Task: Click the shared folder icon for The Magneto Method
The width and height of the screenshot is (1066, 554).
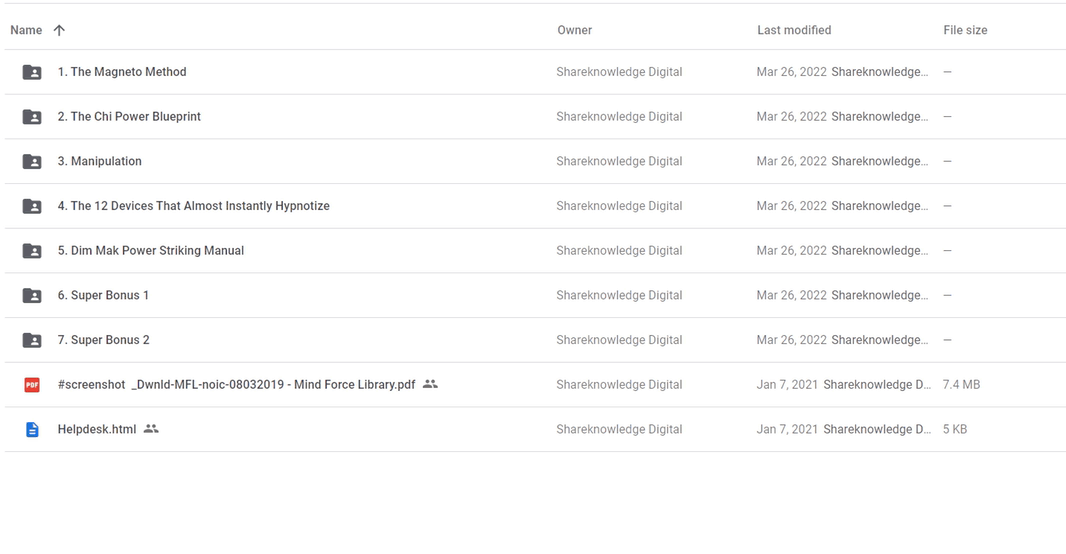Action: coord(32,72)
